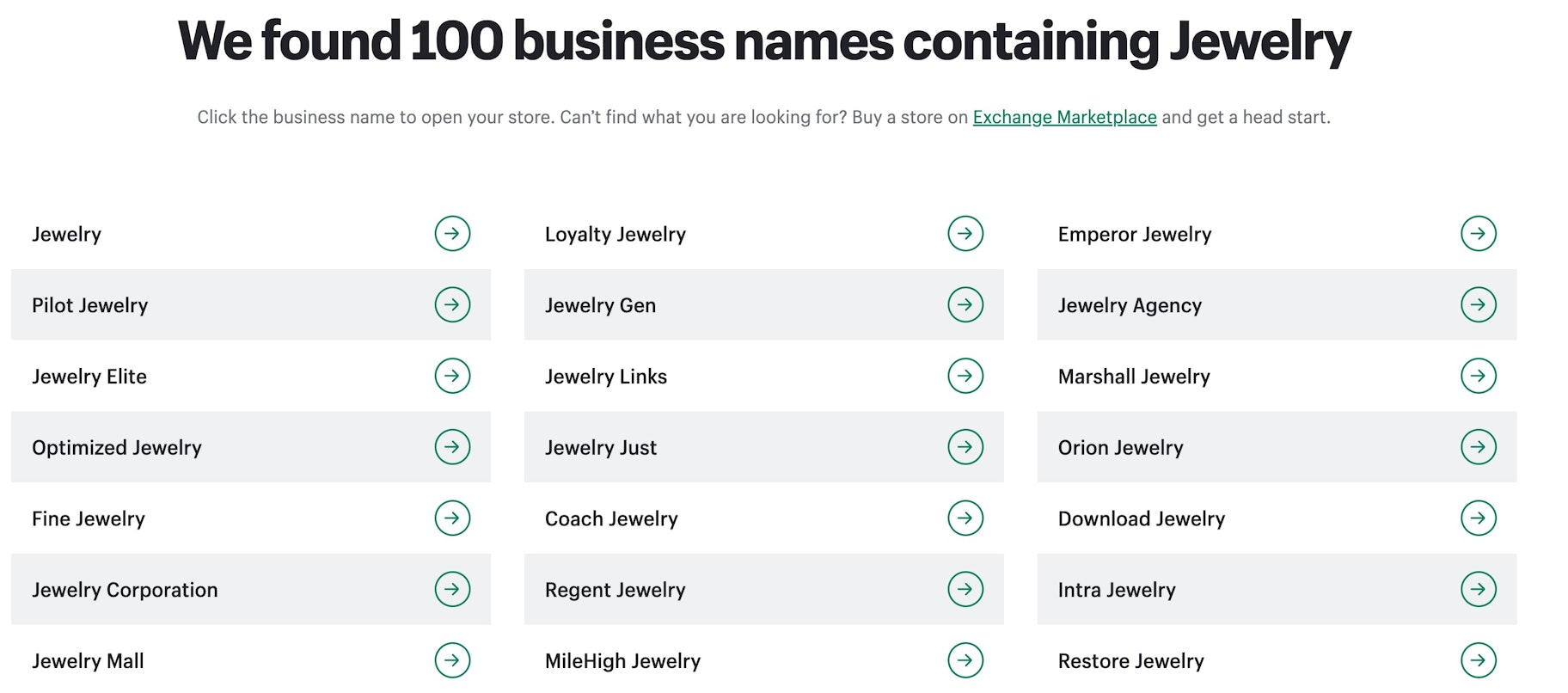
Task: Click the arrow icon next to Pilot Jewelry
Action: coord(452,304)
